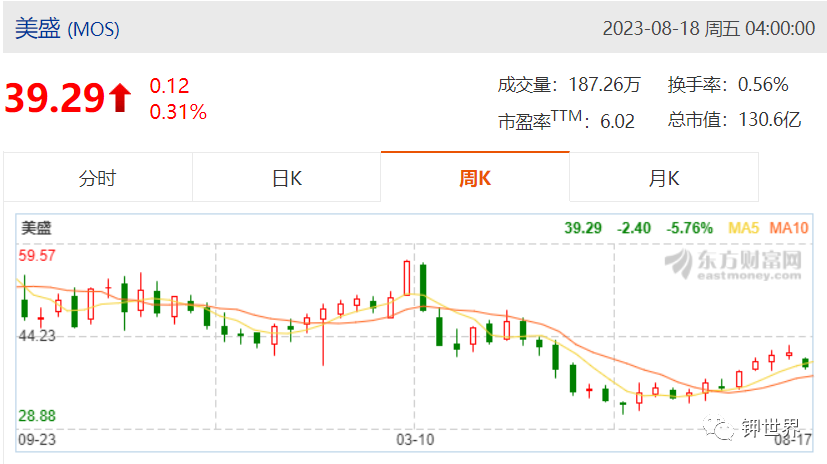Click the WeChat 钾世界 watermark icon
The width and height of the screenshot is (827, 464).
[718, 427]
